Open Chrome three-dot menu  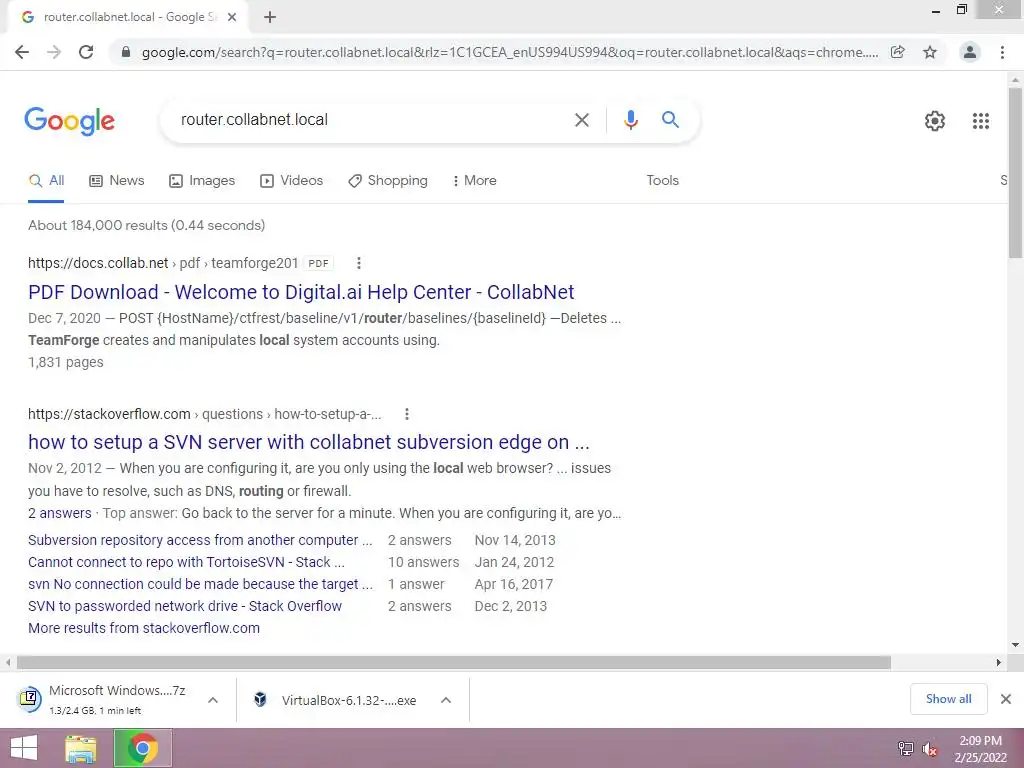(x=1002, y=52)
